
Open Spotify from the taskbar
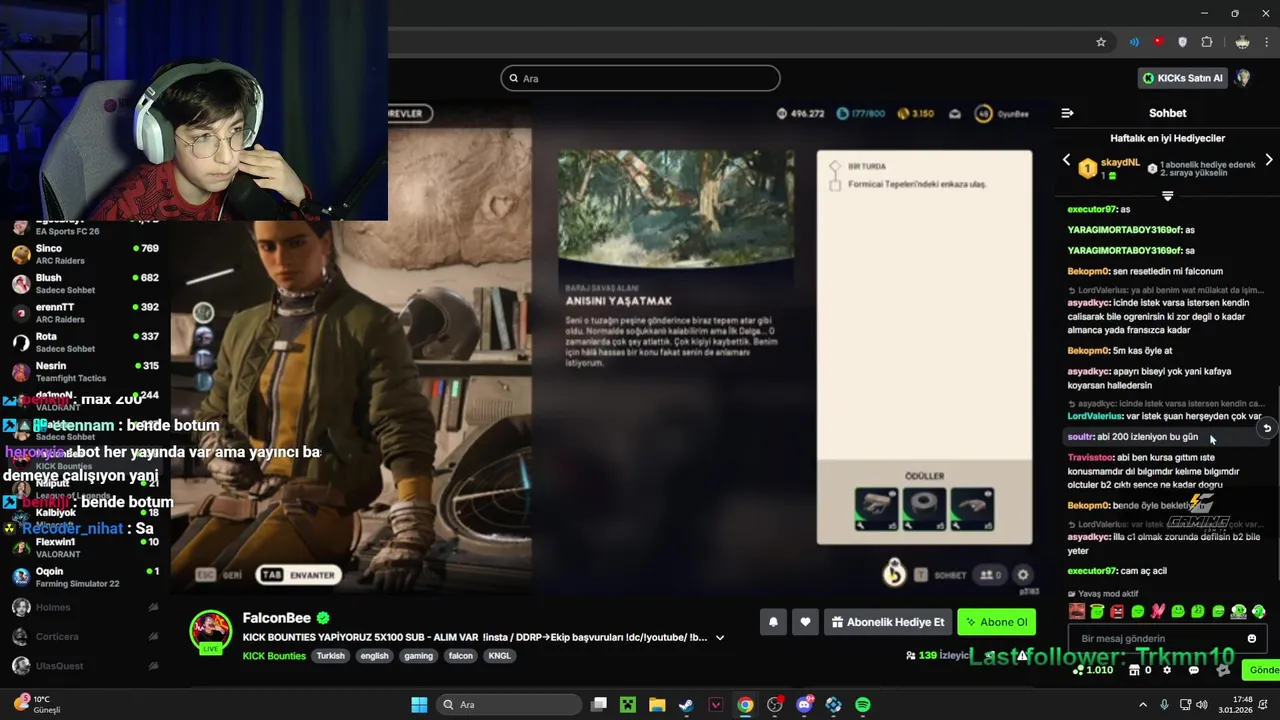[863, 705]
